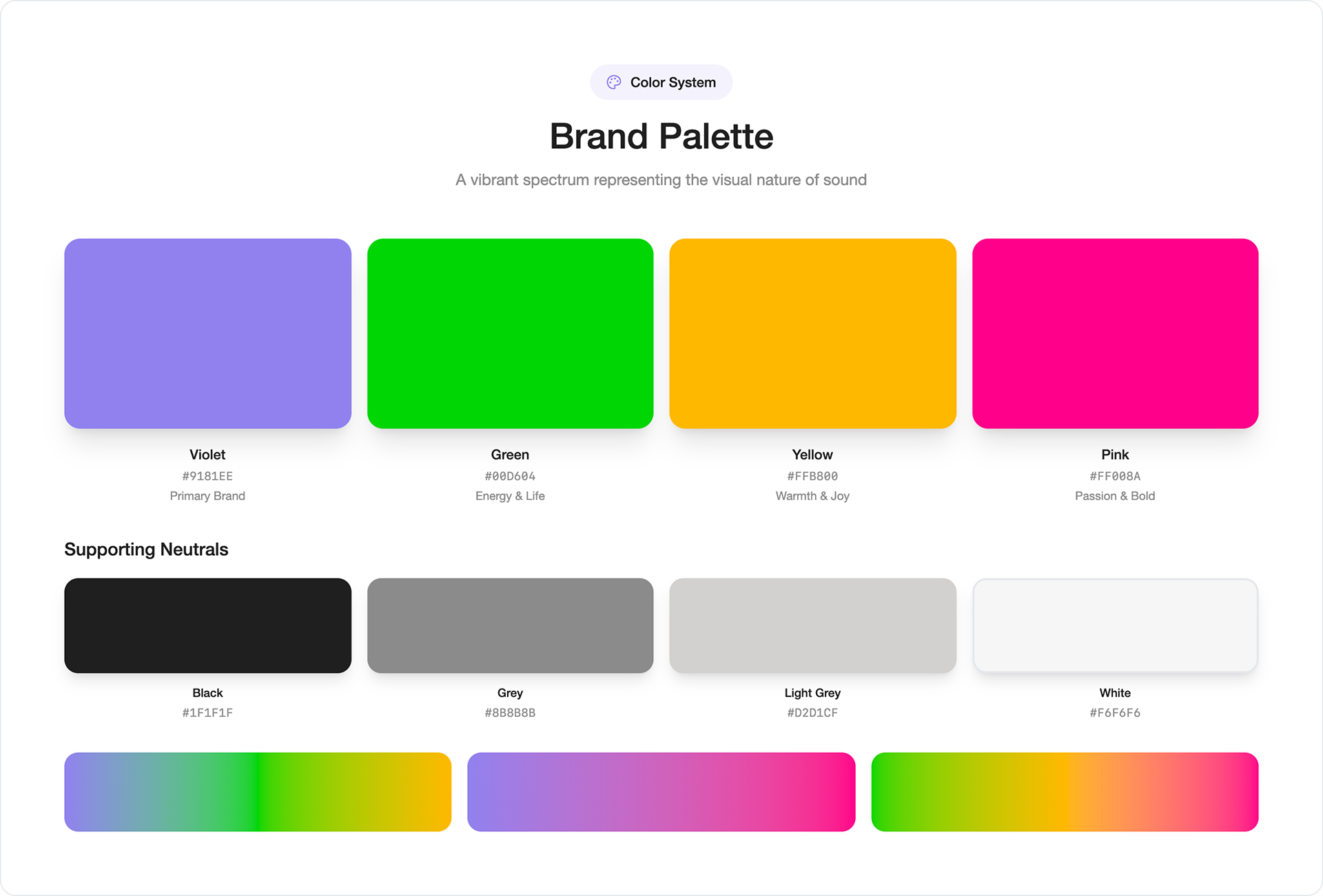Choose the Pink color swatch
The width and height of the screenshot is (1323, 896).
point(1115,333)
